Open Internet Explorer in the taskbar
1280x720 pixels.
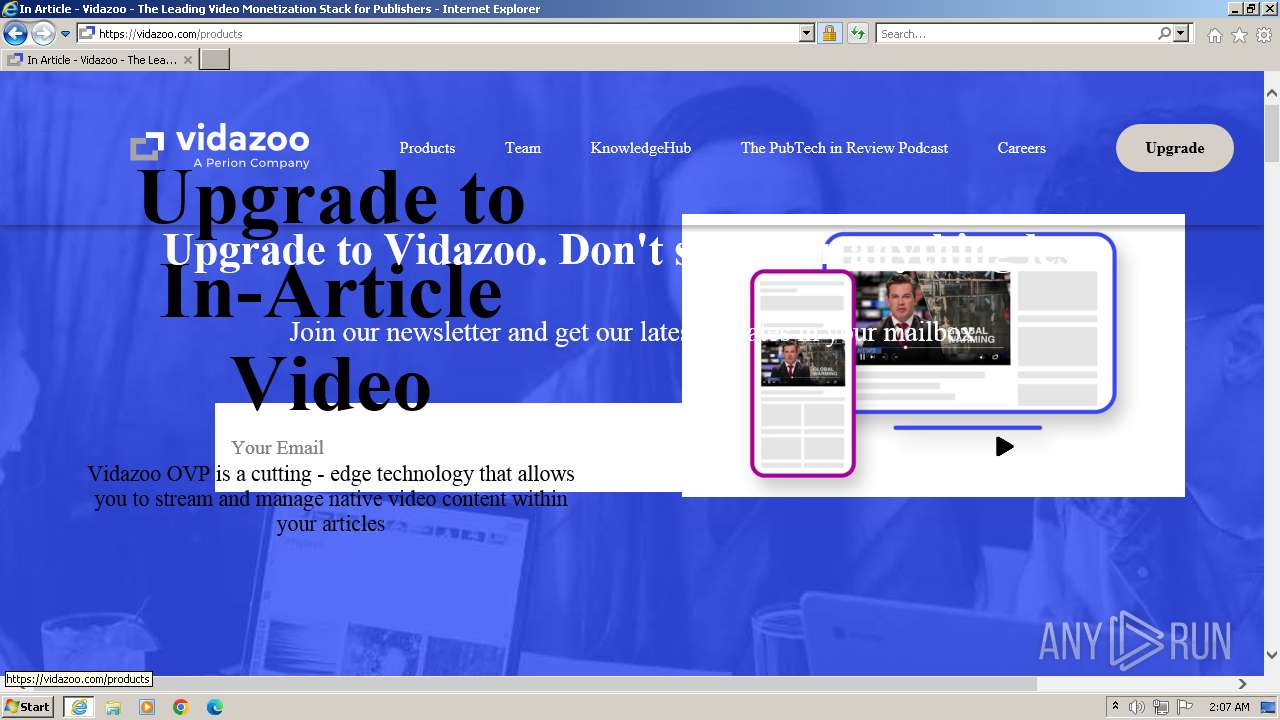tap(79, 707)
